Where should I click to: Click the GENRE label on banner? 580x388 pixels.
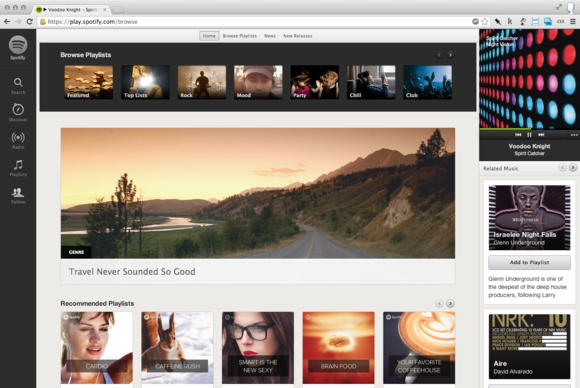tap(76, 252)
